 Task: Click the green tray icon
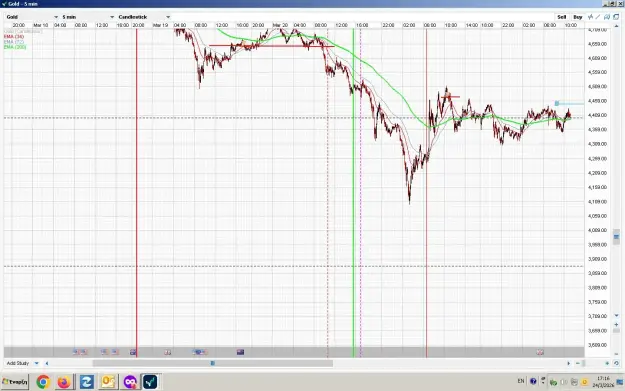(554, 382)
